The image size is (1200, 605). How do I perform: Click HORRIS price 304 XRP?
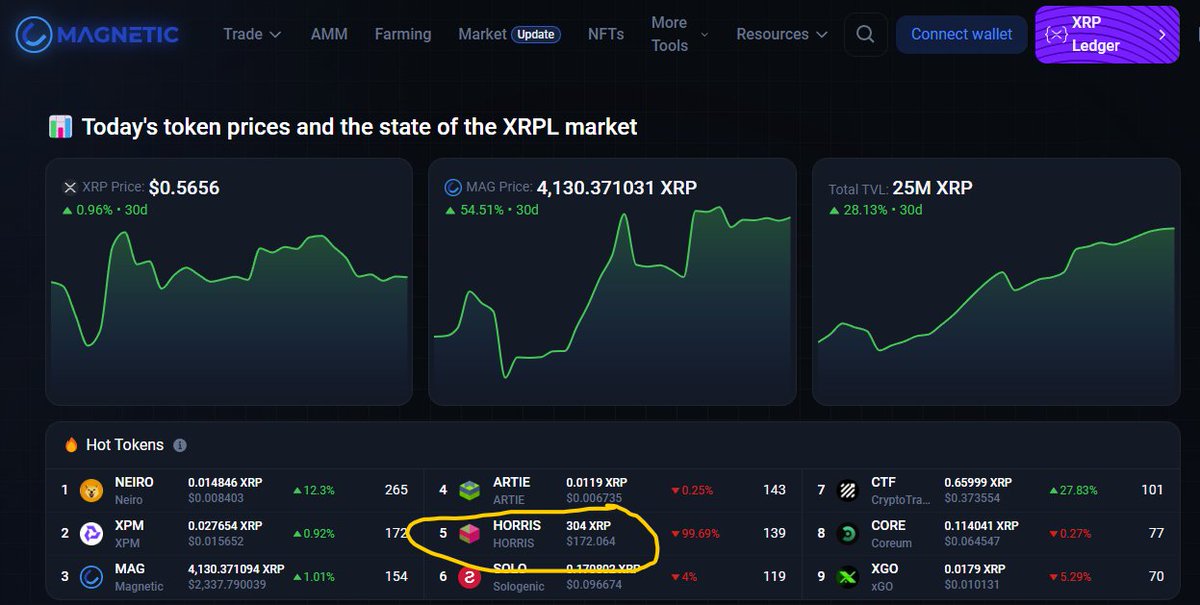(x=588, y=525)
